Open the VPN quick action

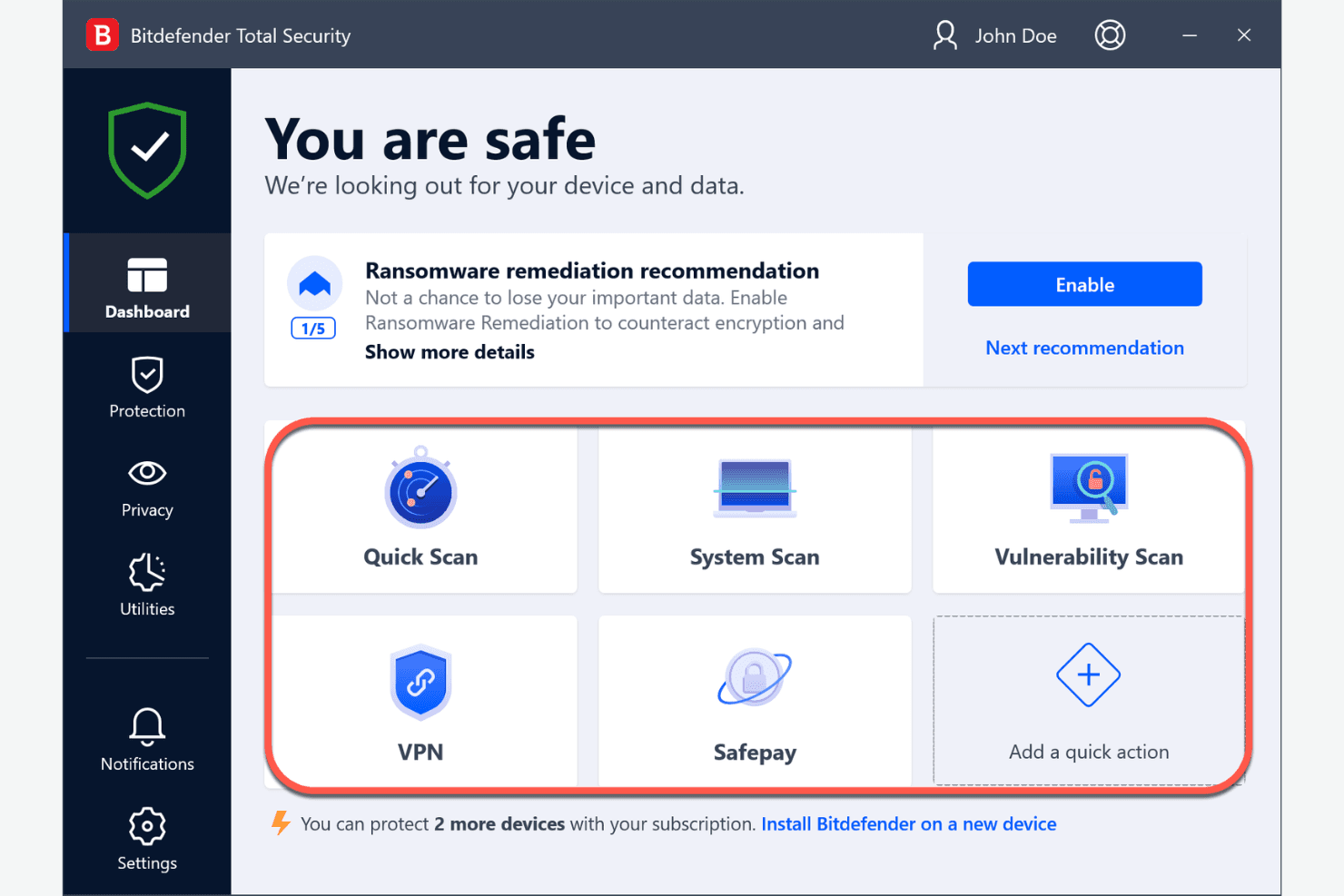[x=421, y=701]
